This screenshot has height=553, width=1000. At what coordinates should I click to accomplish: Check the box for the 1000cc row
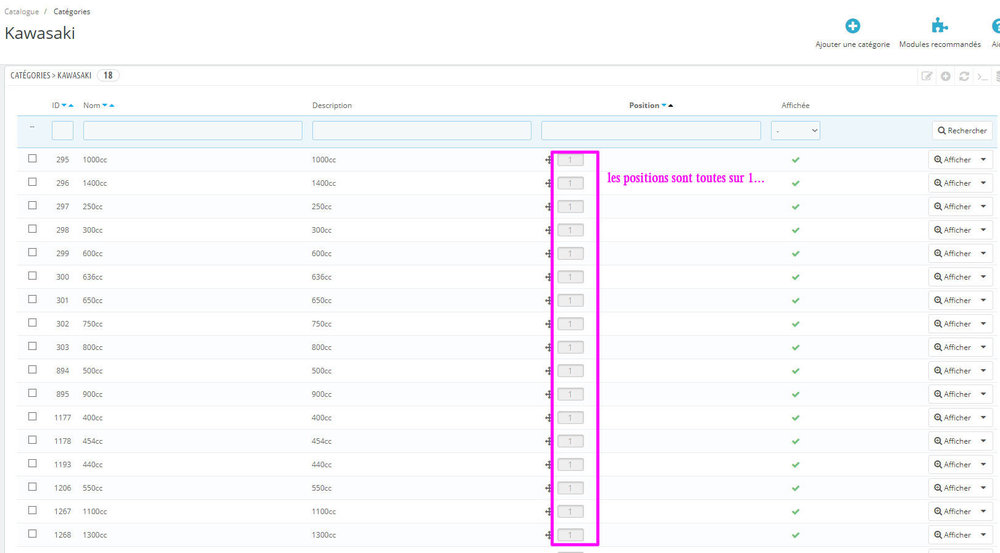pos(33,159)
